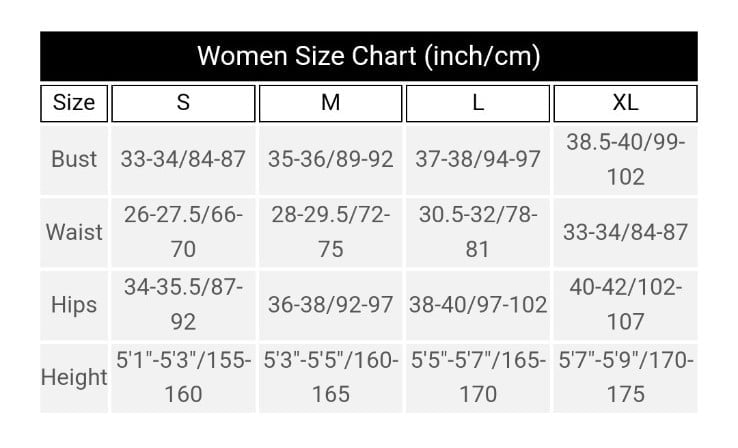The width and height of the screenshot is (738, 448).
Task: Click bust cell 35-36/89-92 for size M
Action: tap(330, 160)
